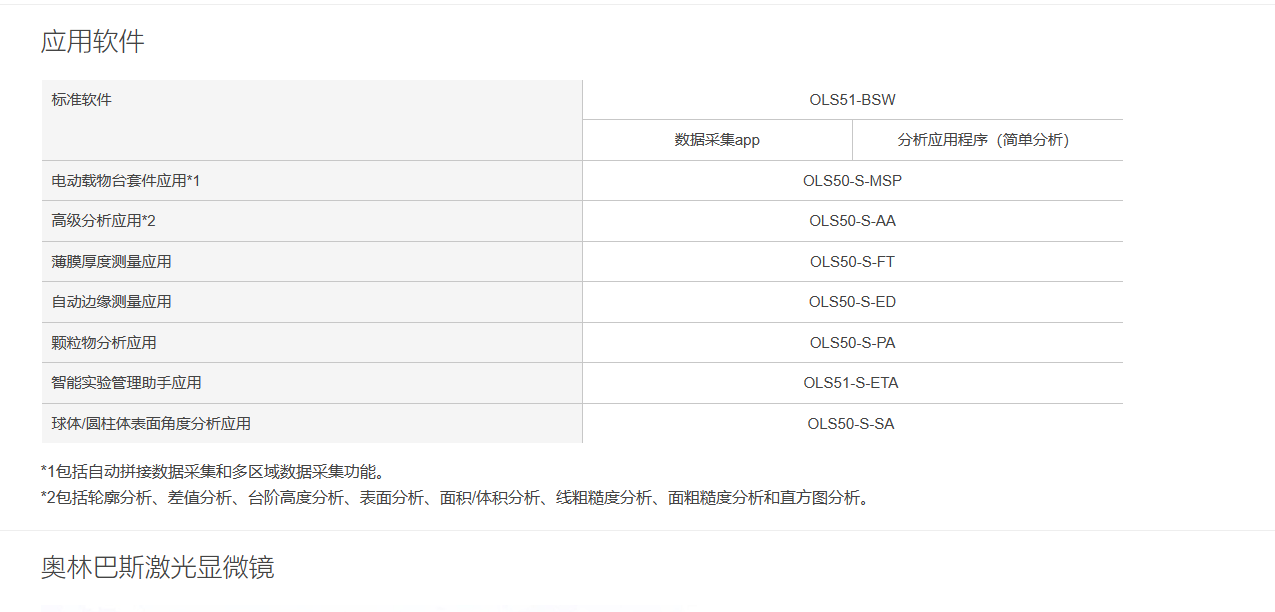Click the OLS50-S-AA value
This screenshot has height=612, width=1275.
point(853,221)
